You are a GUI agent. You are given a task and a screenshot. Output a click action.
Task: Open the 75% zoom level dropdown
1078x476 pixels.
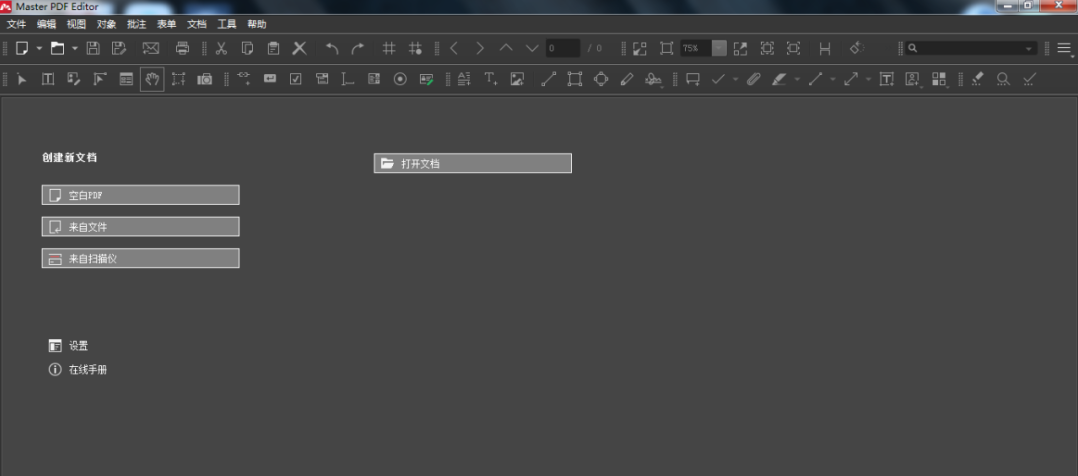point(719,48)
